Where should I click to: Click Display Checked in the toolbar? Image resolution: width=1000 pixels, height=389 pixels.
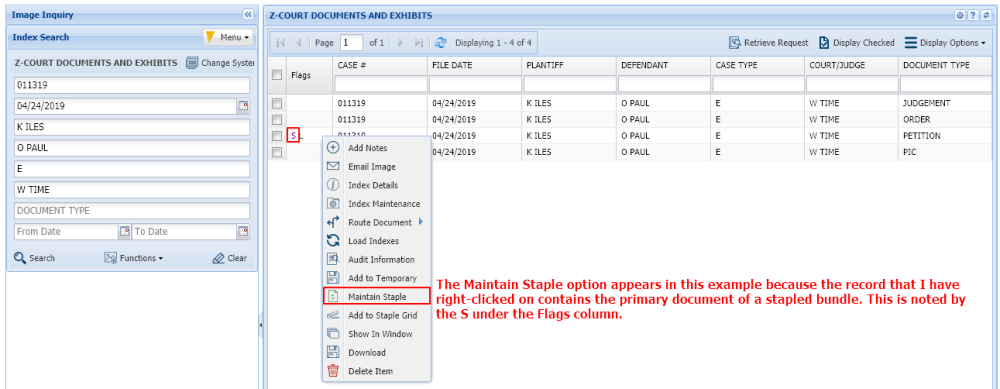pos(857,43)
